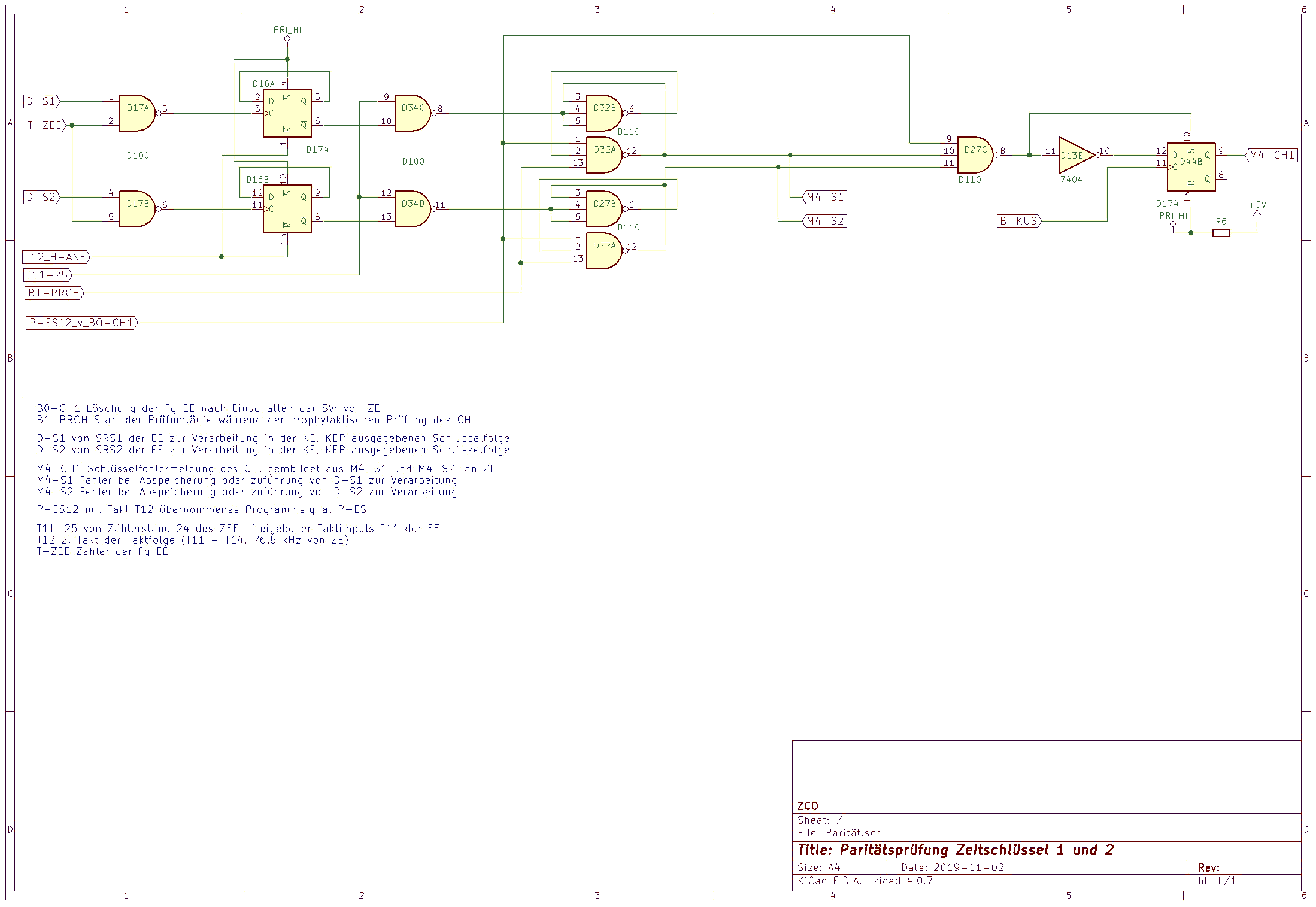Click the D16A flip-flop symbol
1316x907 pixels.
pos(287,113)
